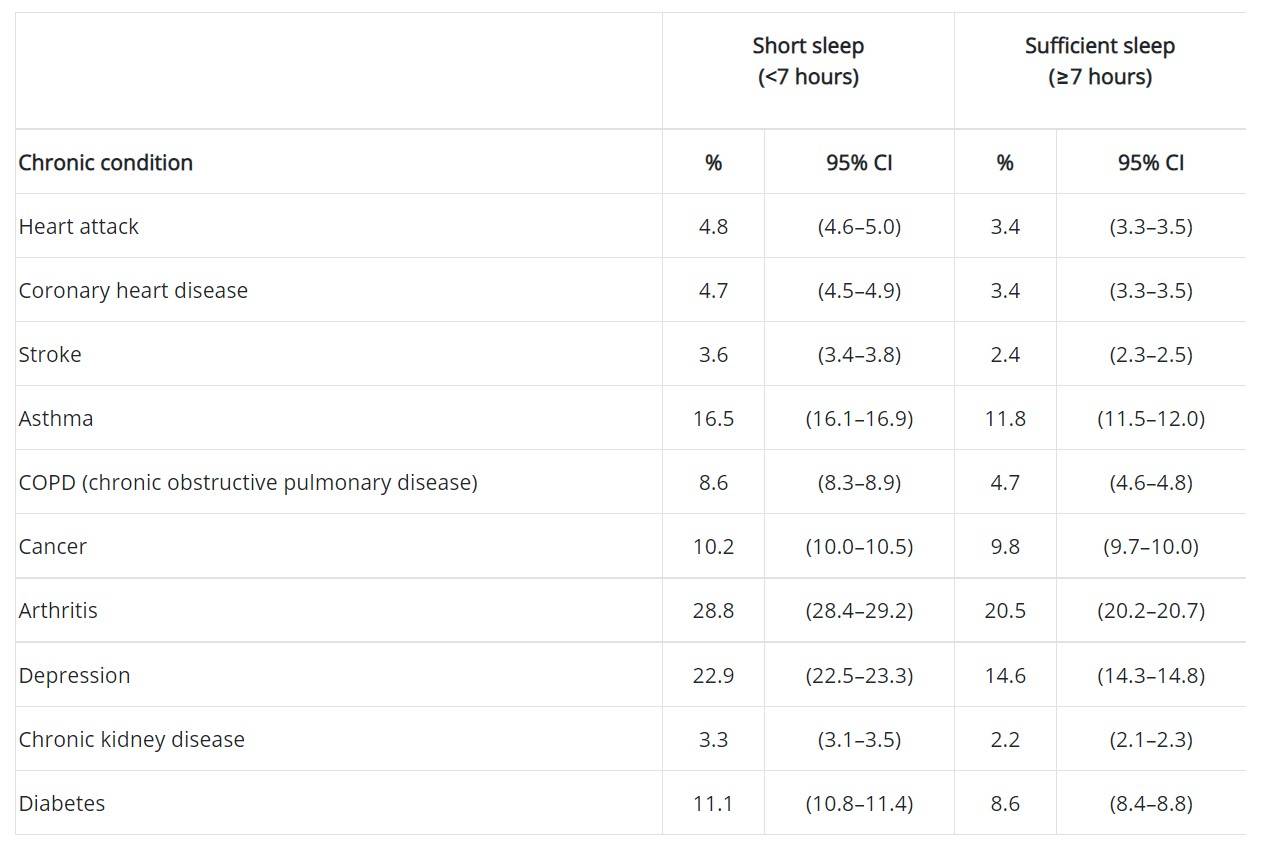
Task: Click Depression confidence interval (22.5–23.3)
Action: tap(859, 676)
